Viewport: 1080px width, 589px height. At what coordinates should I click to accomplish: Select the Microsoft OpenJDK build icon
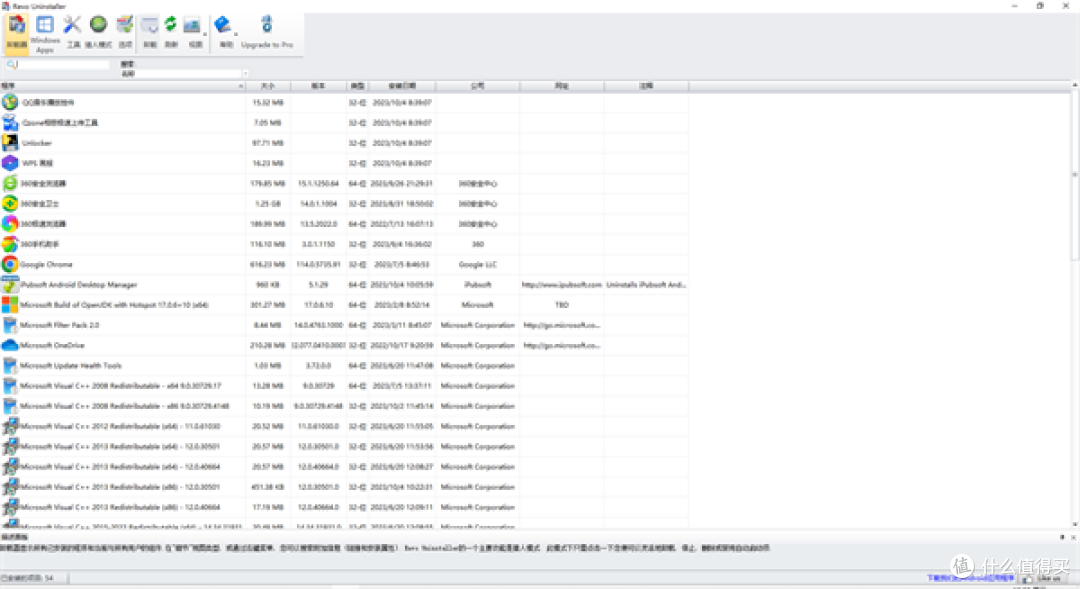pos(10,304)
